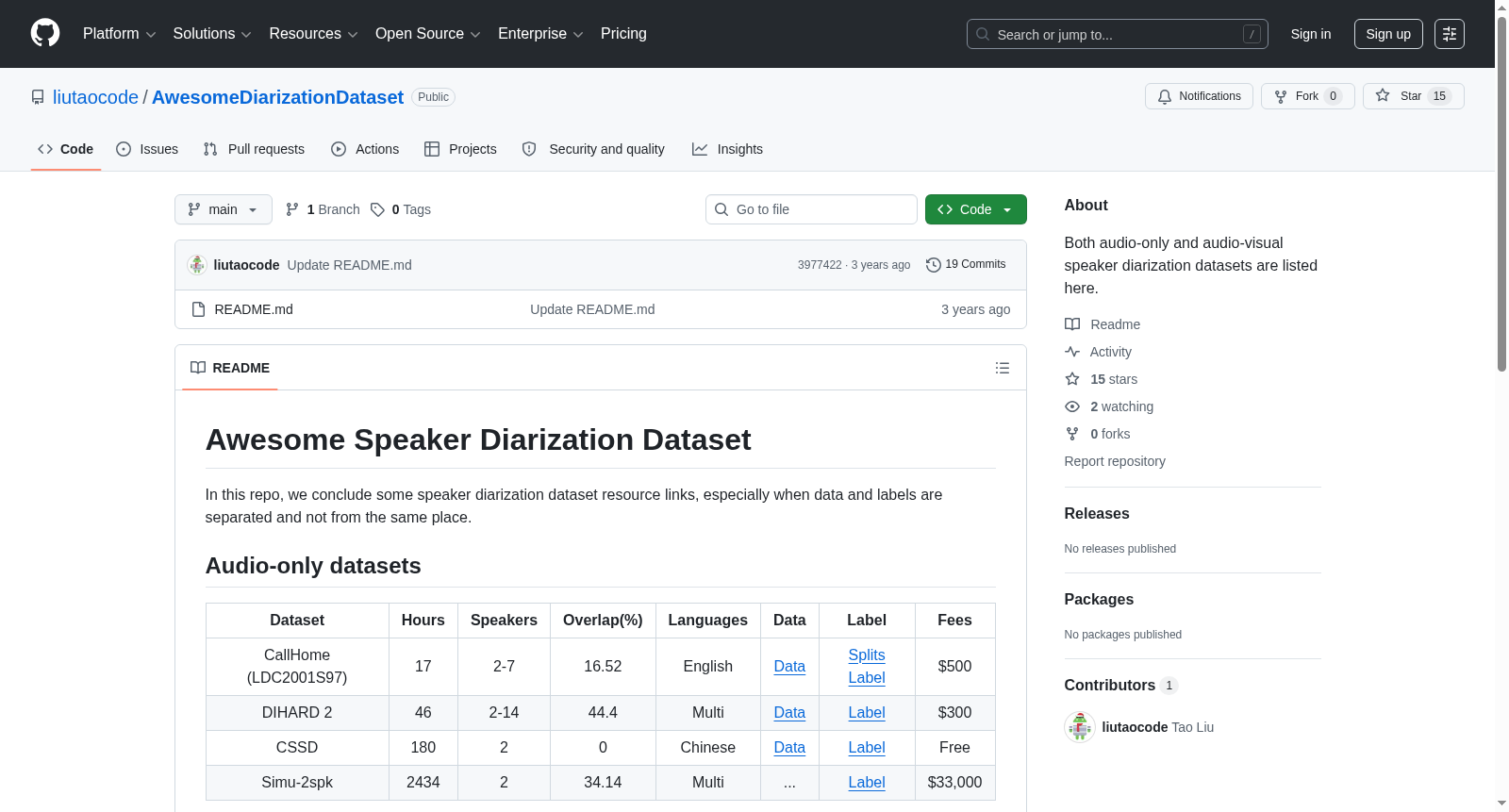Open the Contributors heading link
The width and height of the screenshot is (1509, 812).
[1121, 686]
